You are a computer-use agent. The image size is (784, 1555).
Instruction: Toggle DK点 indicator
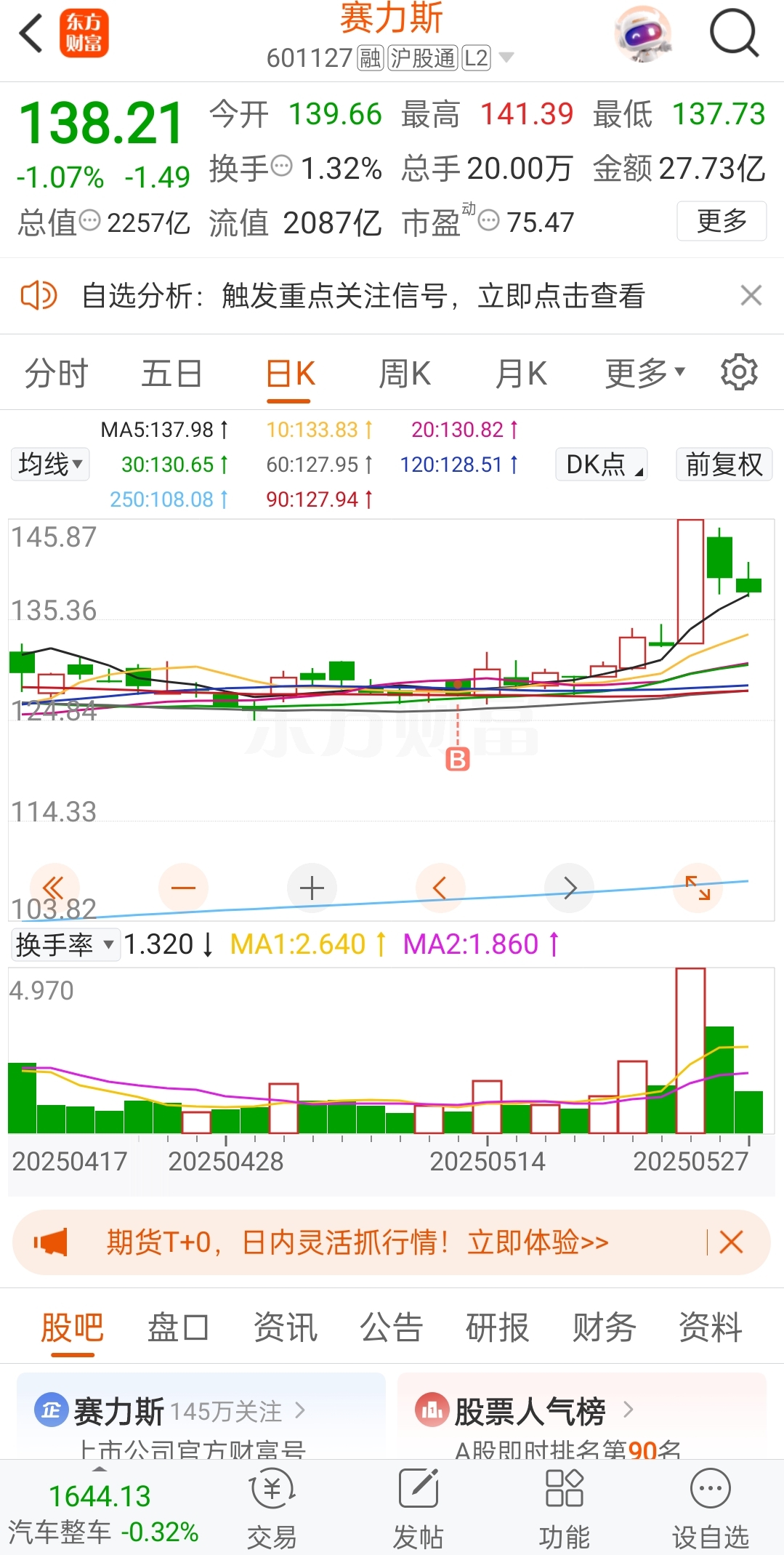(x=602, y=464)
